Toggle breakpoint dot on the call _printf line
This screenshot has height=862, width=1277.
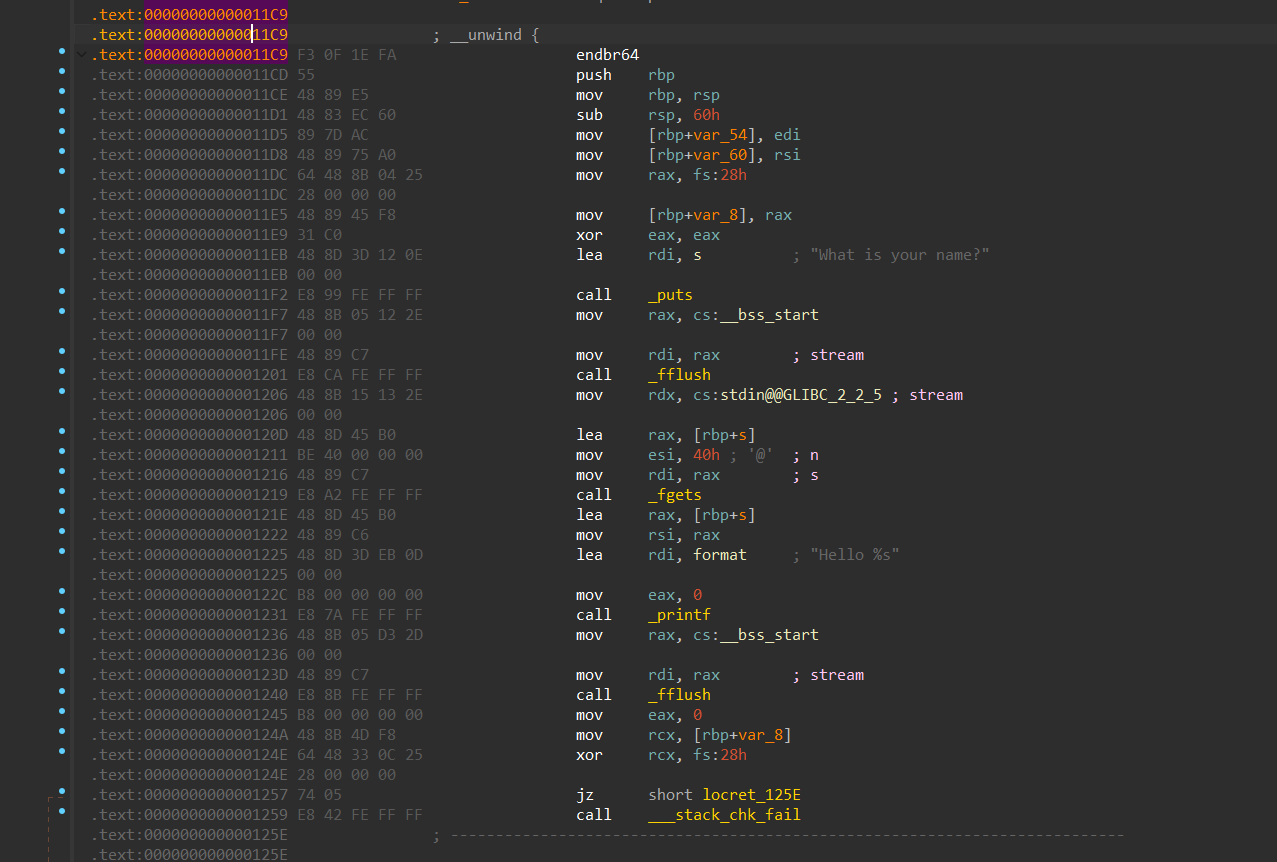pyautogui.click(x=62, y=611)
